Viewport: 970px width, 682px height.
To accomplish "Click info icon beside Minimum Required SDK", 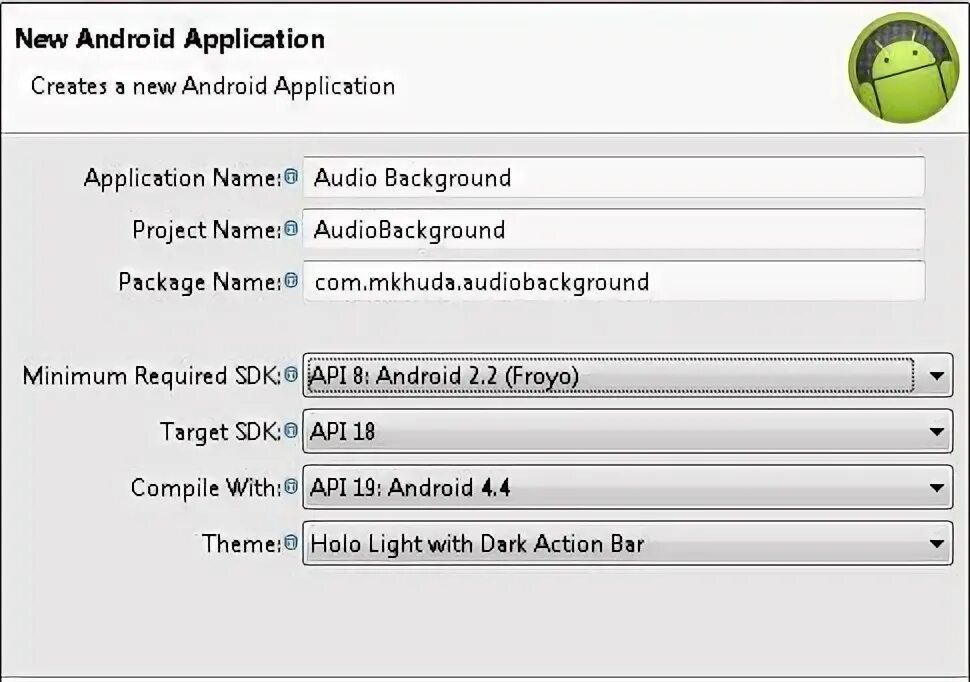I will point(291,375).
